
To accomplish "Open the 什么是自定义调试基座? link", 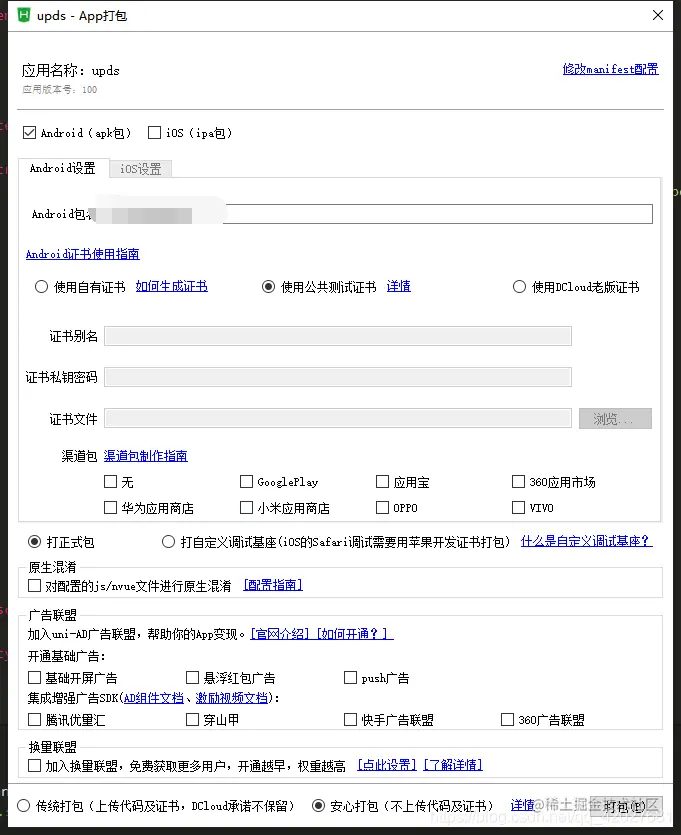I will (x=586, y=542).
